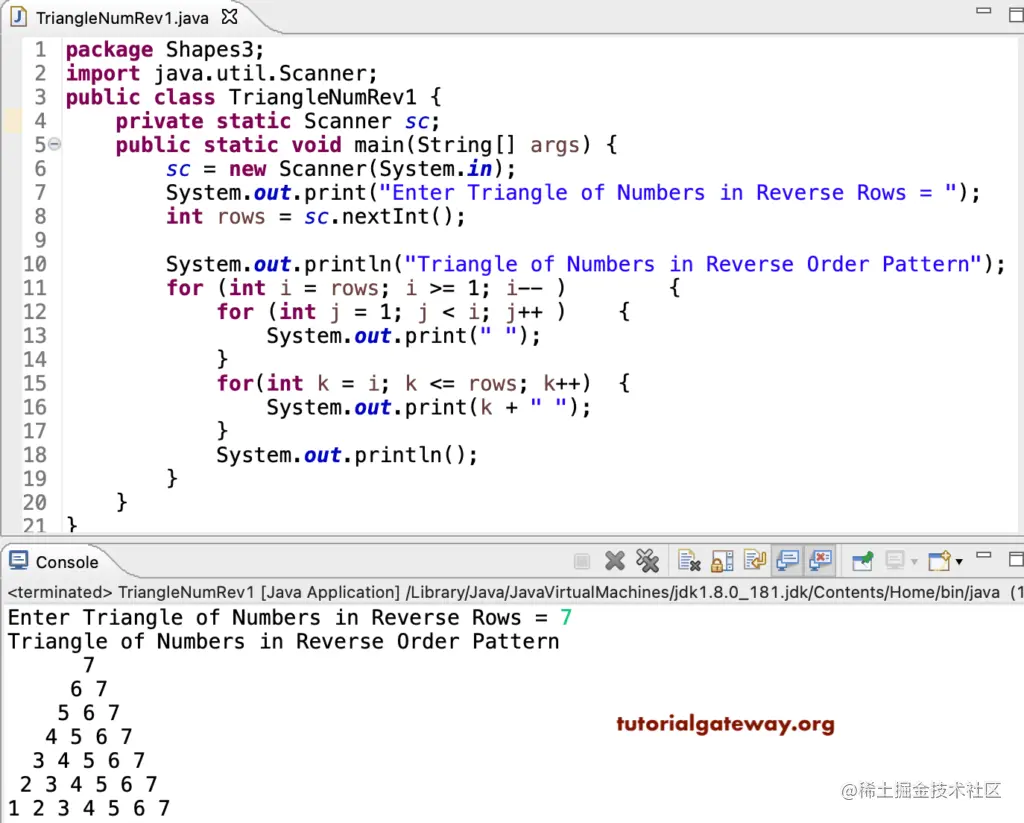Click 'sc.nextInt()' on line 8
1024x823 pixels.
coord(377,216)
